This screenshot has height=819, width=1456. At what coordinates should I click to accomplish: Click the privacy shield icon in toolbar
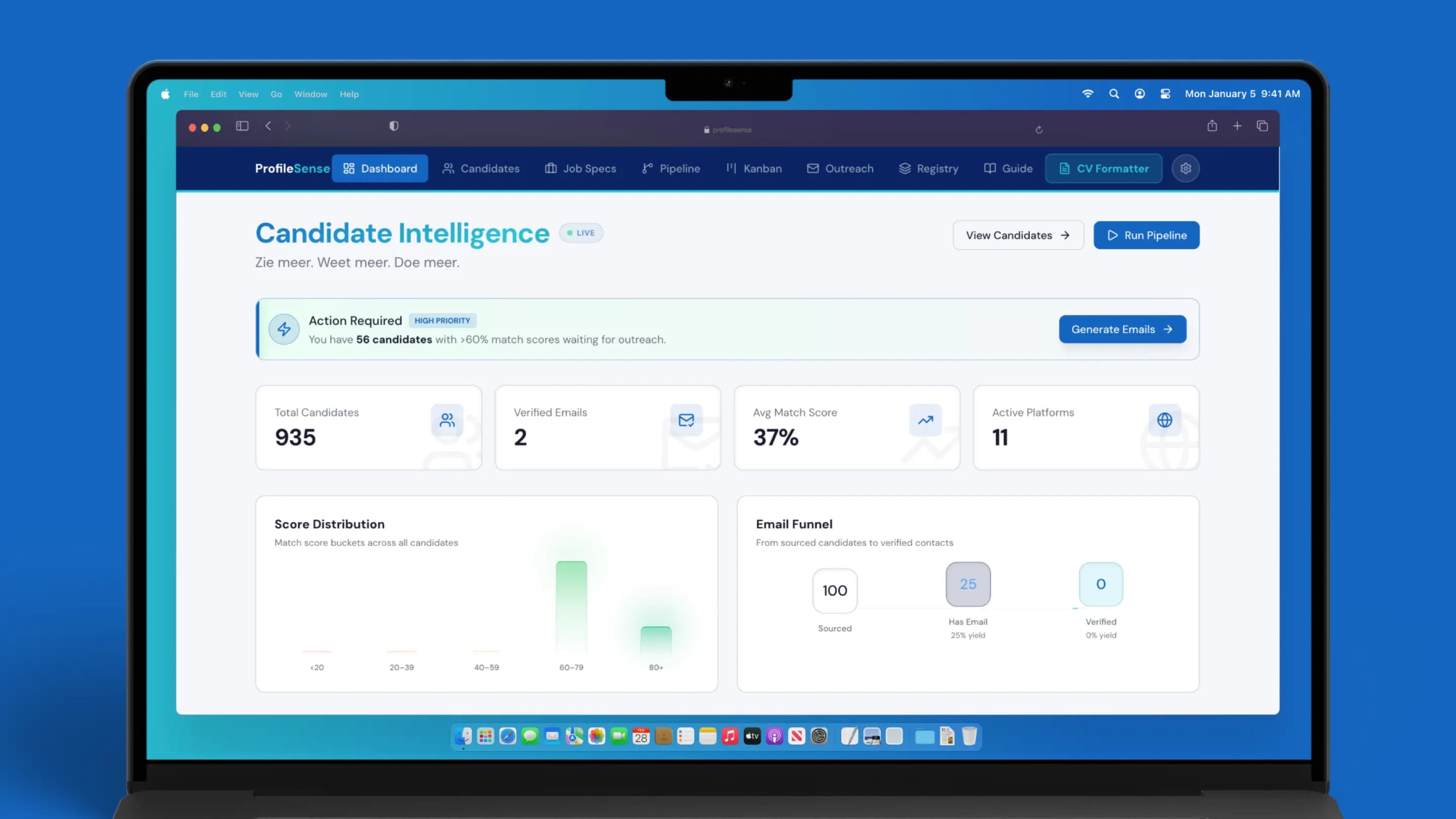click(x=394, y=126)
